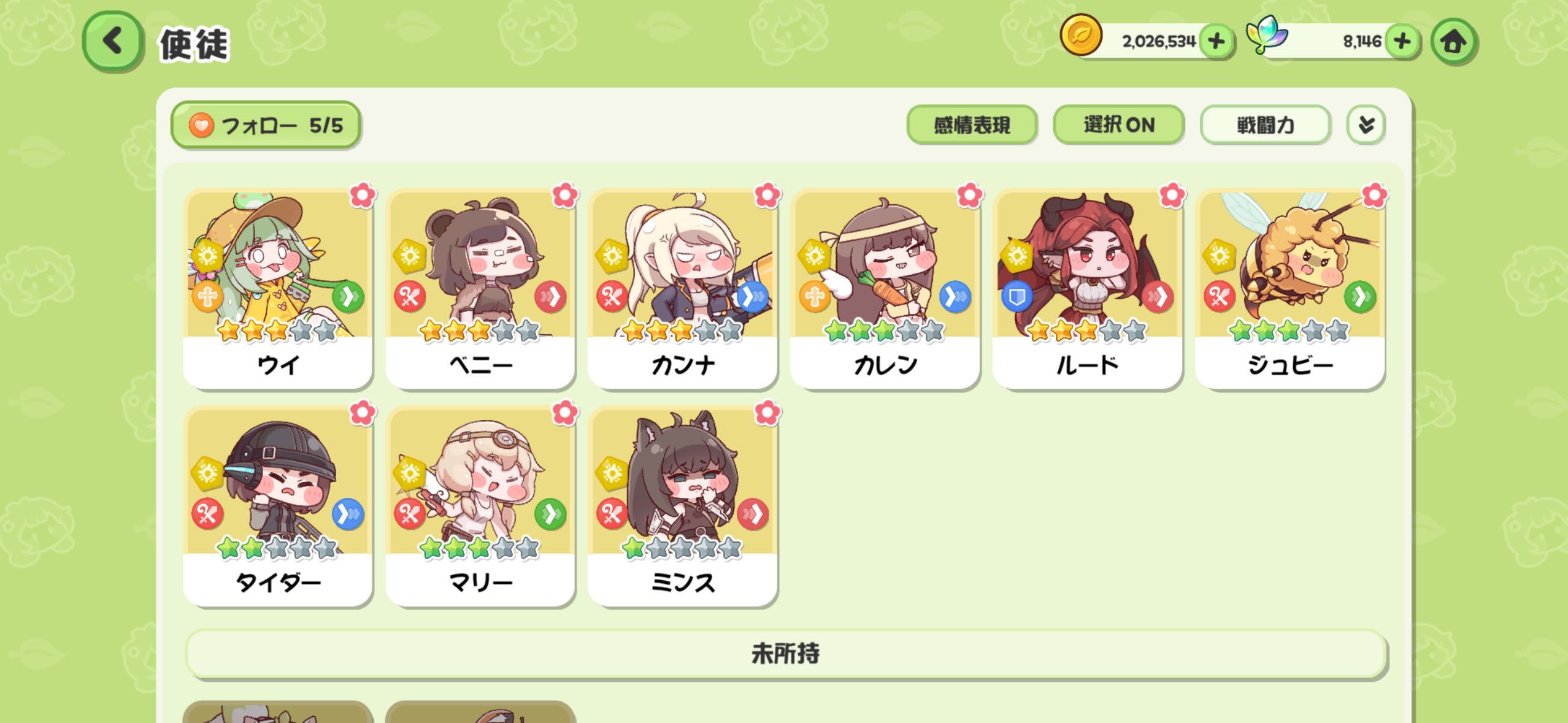Click the crossed swords icon on ミンス card
The height and width of the screenshot is (723, 1568).
pos(612,514)
